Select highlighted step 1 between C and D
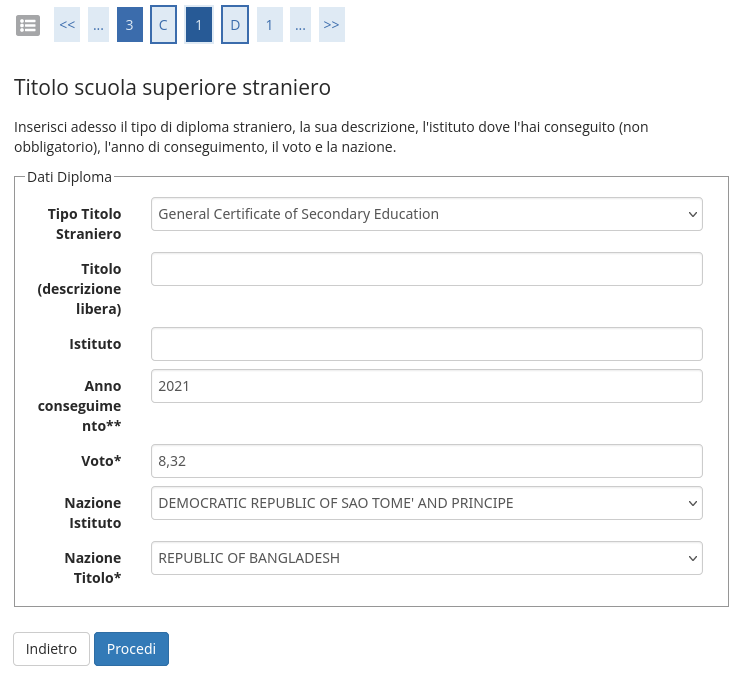This screenshot has height=690, width=733. pos(199,25)
